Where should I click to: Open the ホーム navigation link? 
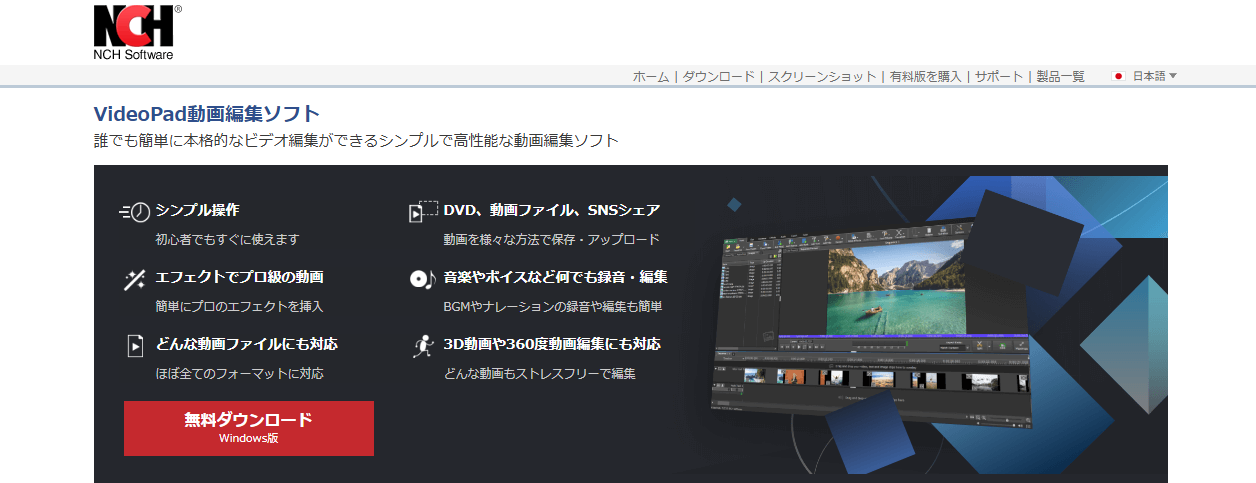coord(651,76)
